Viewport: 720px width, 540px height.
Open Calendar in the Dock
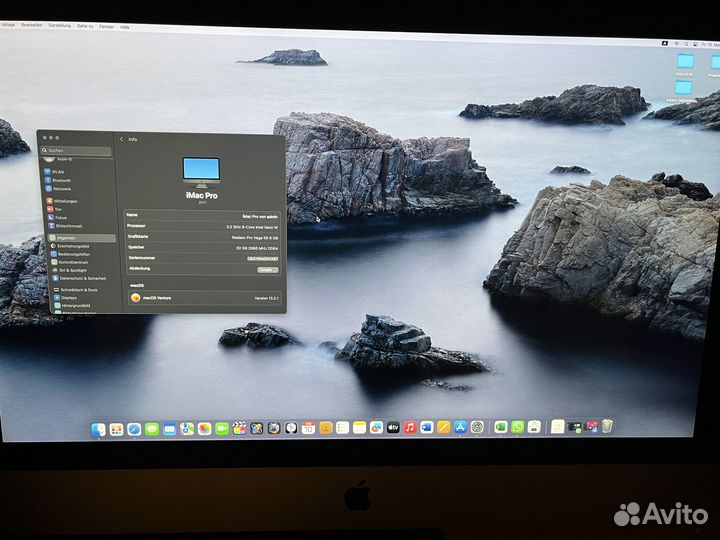pos(309,428)
